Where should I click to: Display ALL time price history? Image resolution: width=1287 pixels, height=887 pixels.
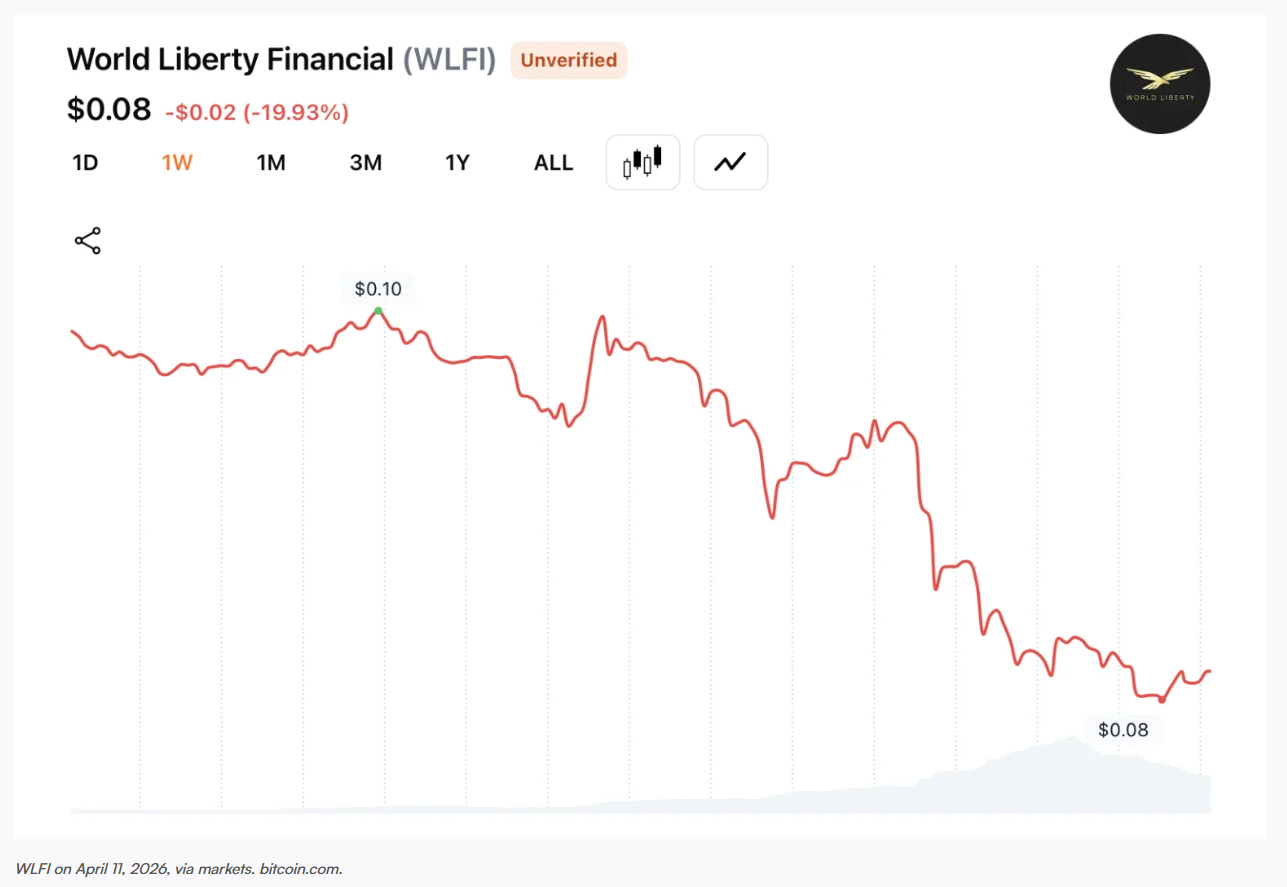tap(553, 163)
